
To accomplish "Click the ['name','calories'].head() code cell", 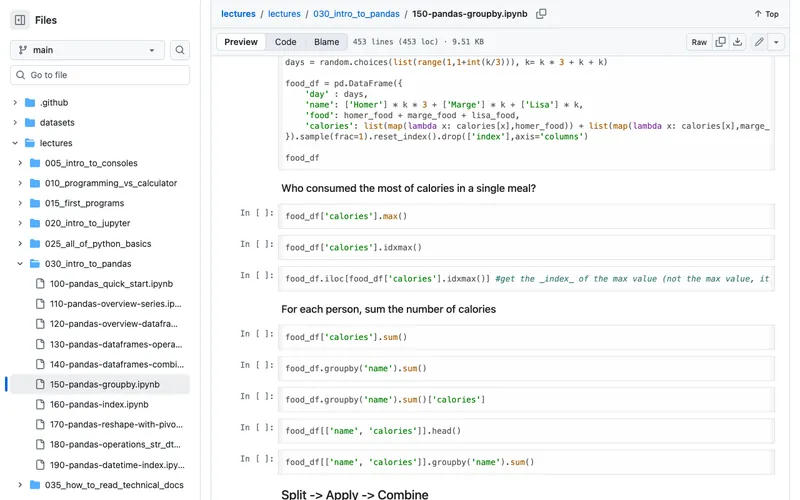I will 526,431.
